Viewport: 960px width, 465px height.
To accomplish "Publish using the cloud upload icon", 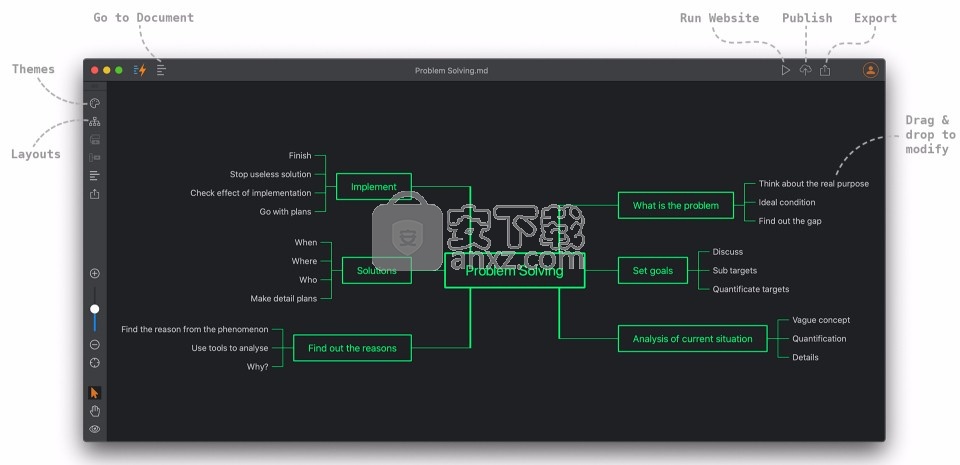I will point(806,70).
